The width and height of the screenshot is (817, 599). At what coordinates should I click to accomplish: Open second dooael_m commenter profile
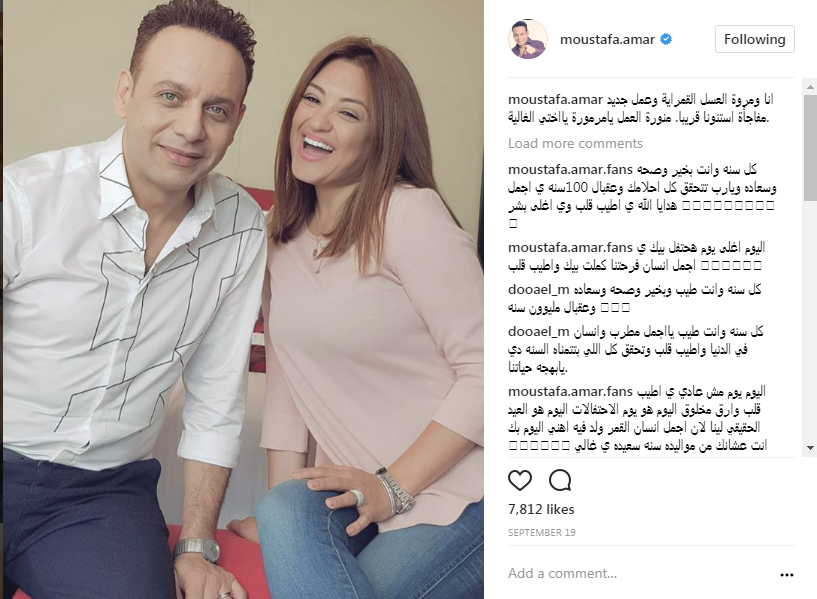point(538,331)
